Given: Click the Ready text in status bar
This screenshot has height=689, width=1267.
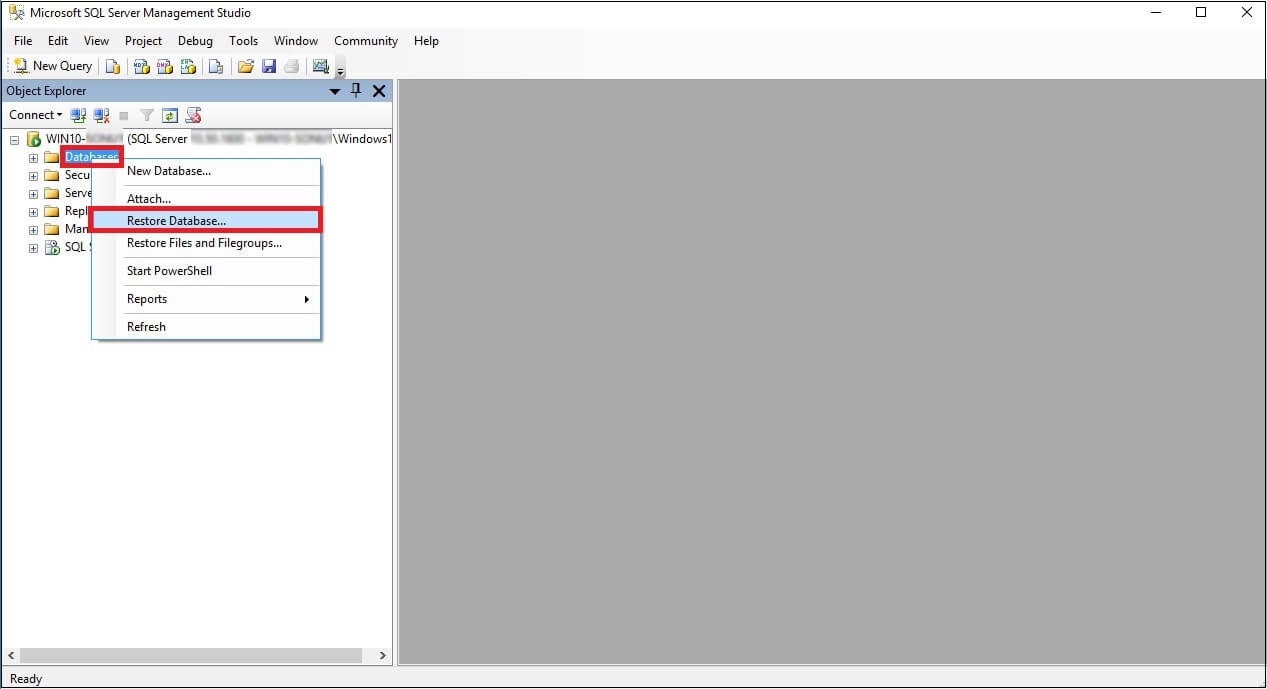Looking at the screenshot, I should pyautogui.click(x=26, y=679).
